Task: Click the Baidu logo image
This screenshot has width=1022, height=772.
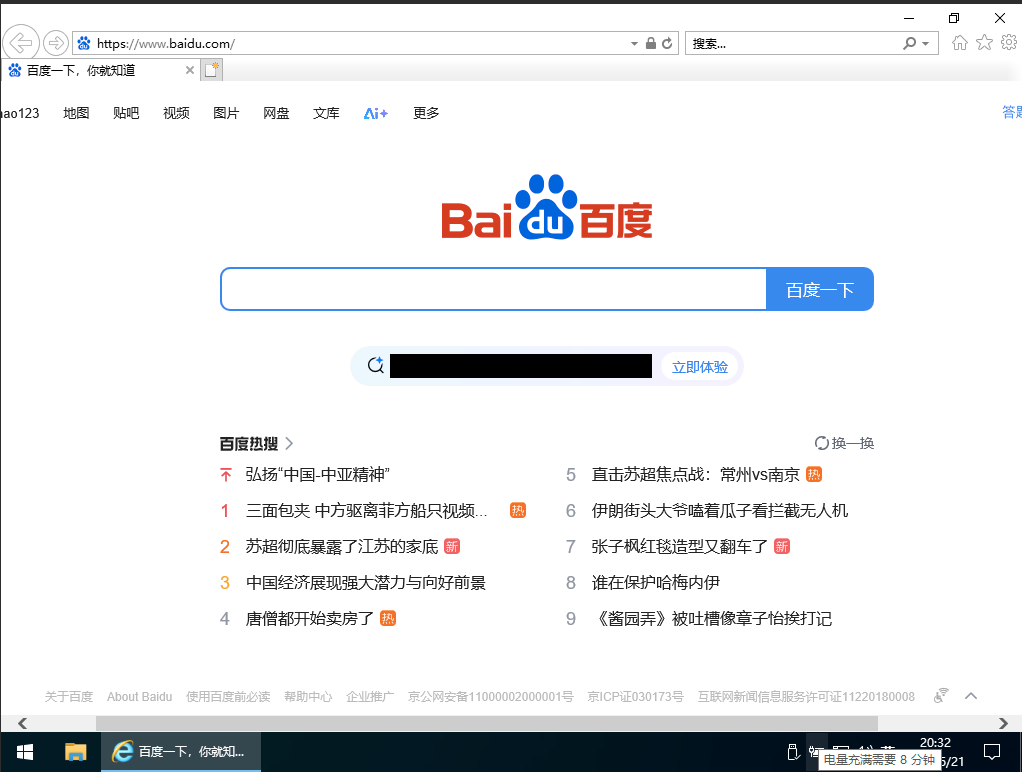Action: pyautogui.click(x=547, y=207)
